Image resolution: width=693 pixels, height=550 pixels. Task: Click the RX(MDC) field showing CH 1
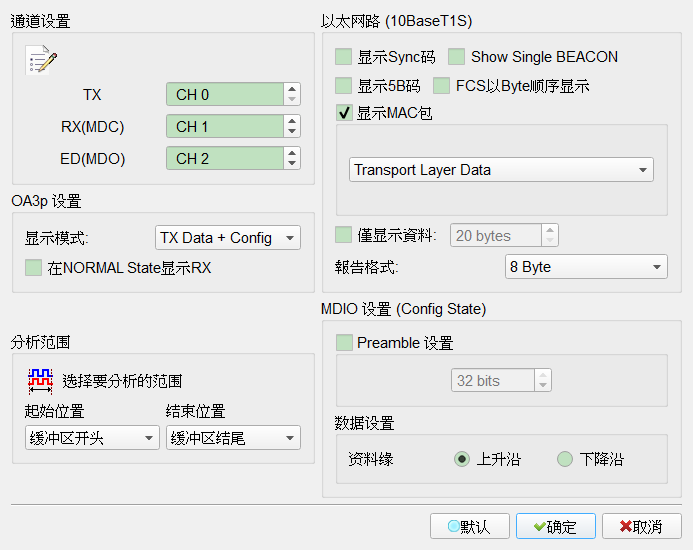pyautogui.click(x=225, y=126)
